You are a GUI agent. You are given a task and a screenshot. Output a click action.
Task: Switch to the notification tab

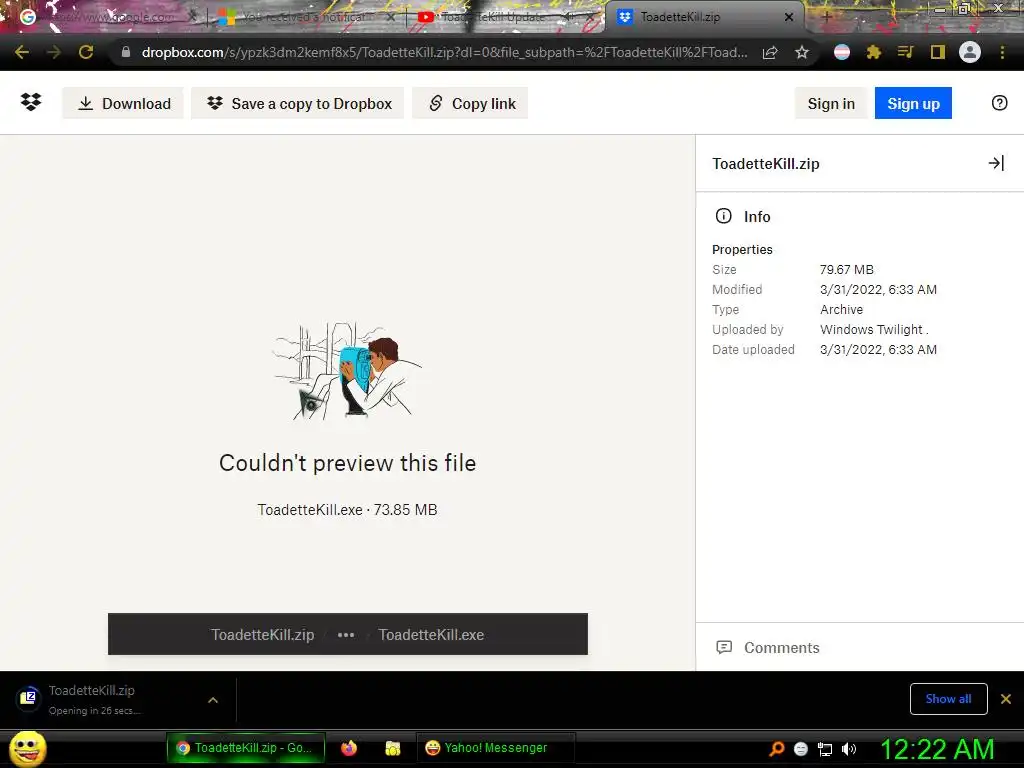pos(306,17)
